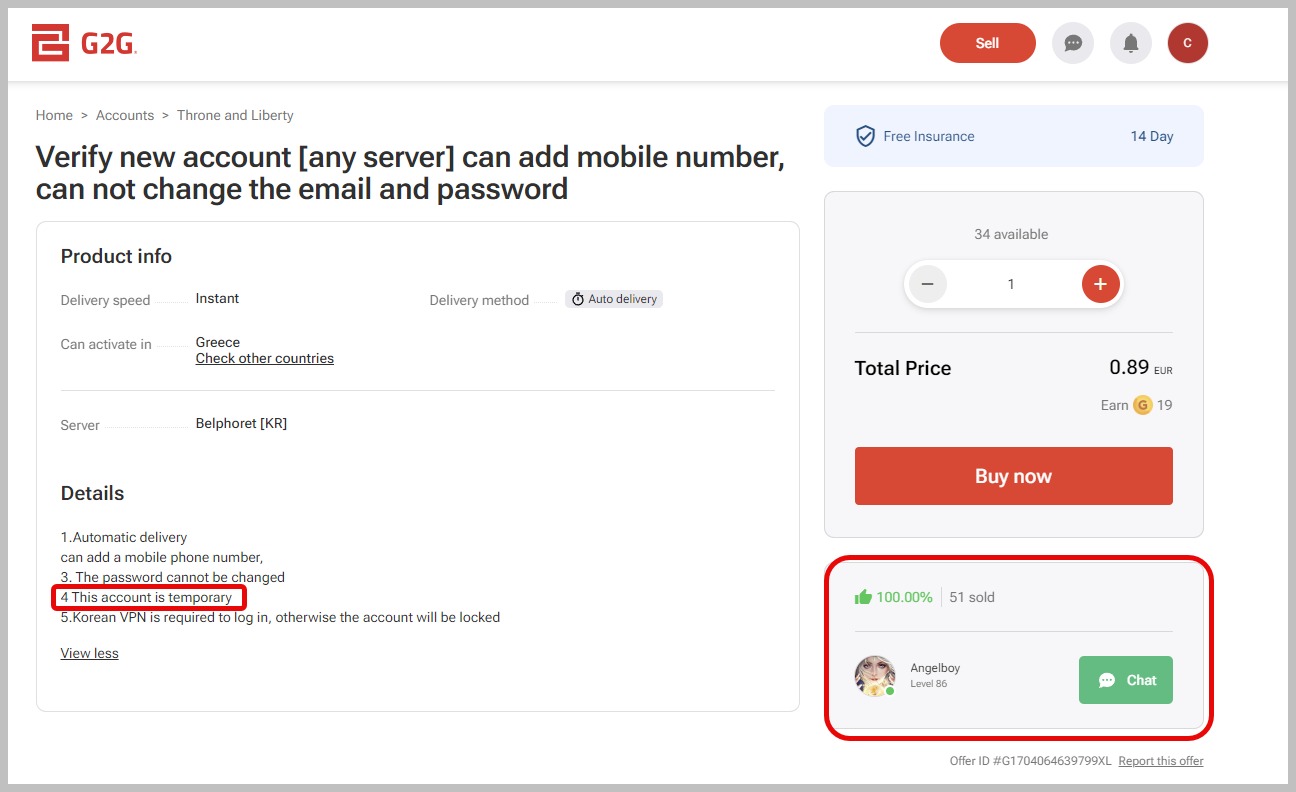Screen dimensions: 1296x792
Task: Click the 'Product info' heading
Action: coord(116,256)
